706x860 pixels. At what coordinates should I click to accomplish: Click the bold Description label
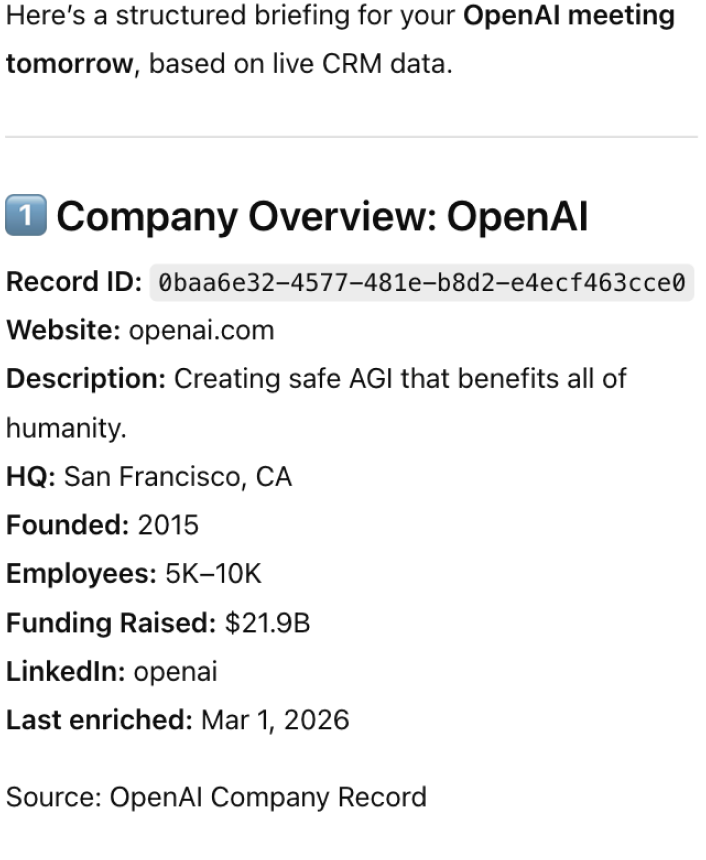[x=86, y=379]
